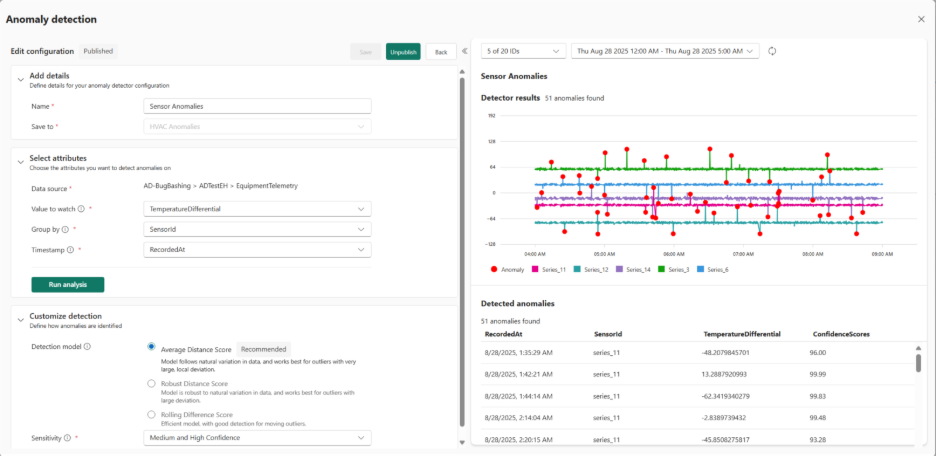Image resolution: width=936 pixels, height=456 pixels.
Task: Click the Run analysis button
Action: [x=68, y=285]
